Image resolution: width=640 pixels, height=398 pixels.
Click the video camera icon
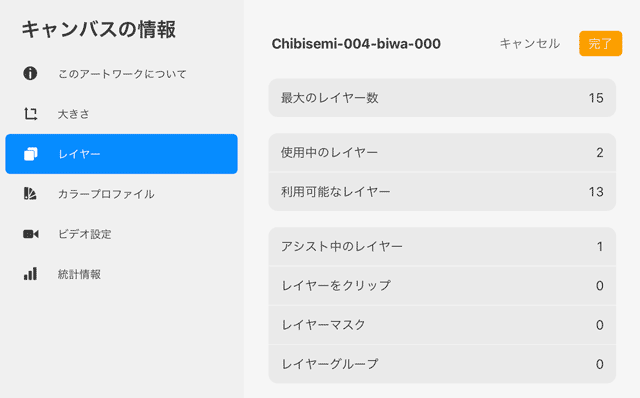coord(31,234)
